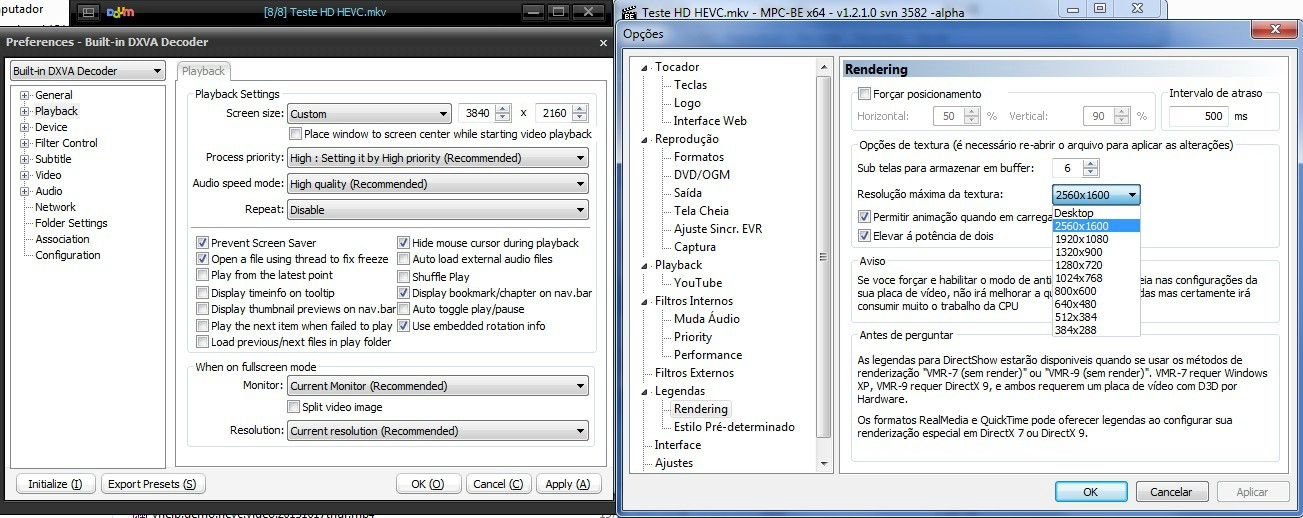
Task: Click Cancel in the PotPlayer Preferences
Action: click(498, 484)
